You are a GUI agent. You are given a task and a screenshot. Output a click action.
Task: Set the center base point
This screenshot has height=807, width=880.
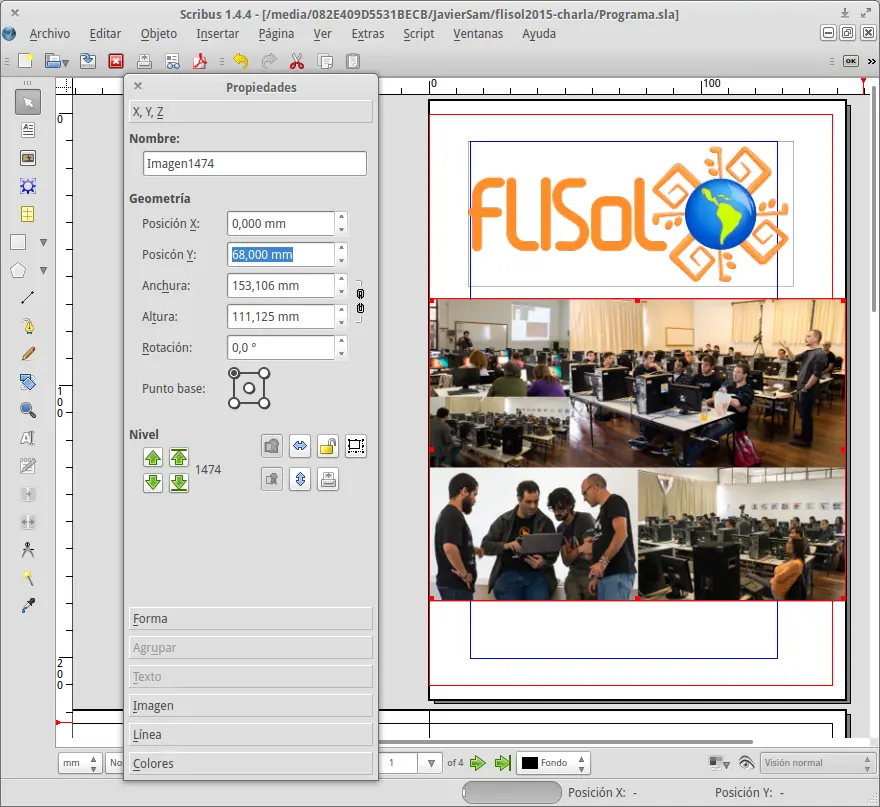coord(249,388)
